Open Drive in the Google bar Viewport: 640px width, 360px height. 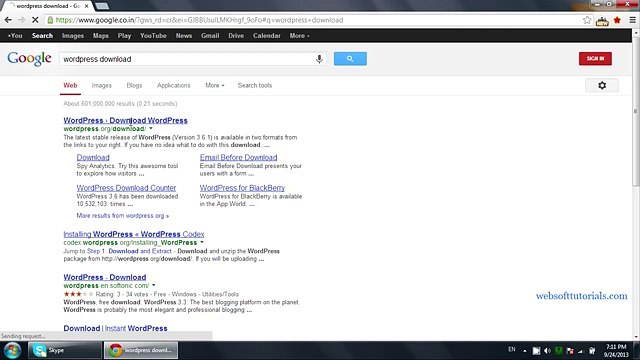236,36
